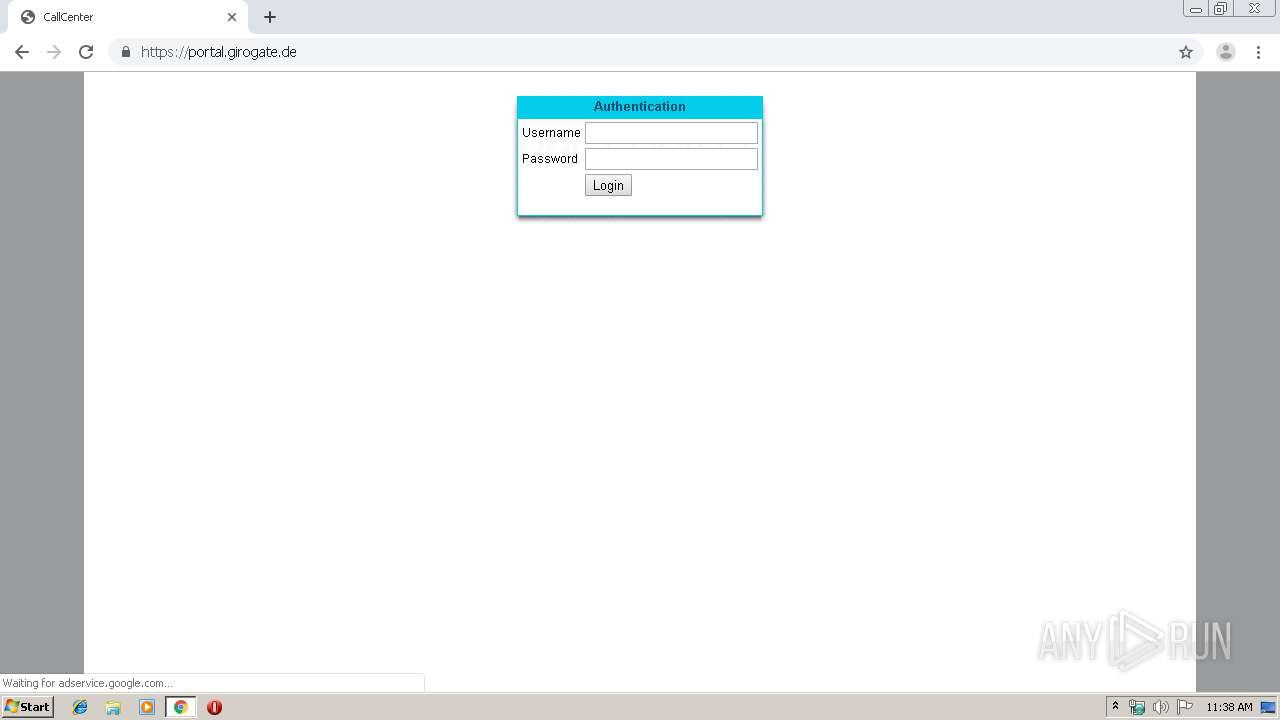Open Windows Media Player taskbar icon
Image resolution: width=1280 pixels, height=720 pixels.
(147, 707)
